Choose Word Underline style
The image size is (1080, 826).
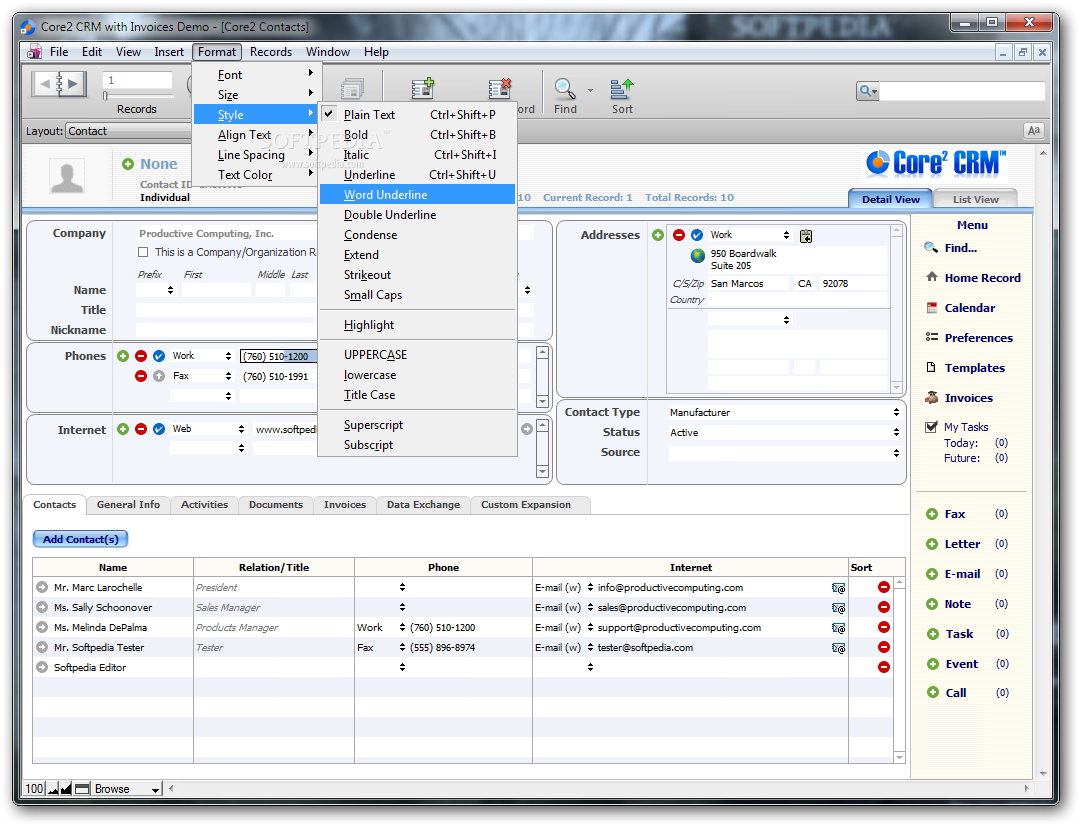pos(417,195)
